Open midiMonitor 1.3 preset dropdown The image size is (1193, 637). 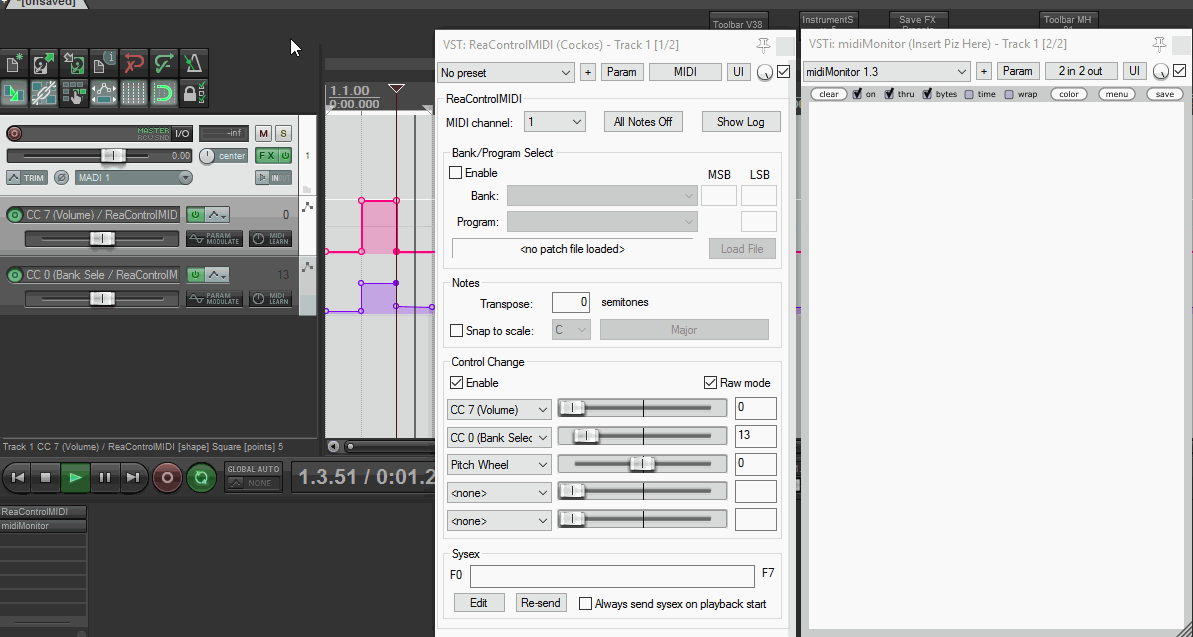[886, 72]
